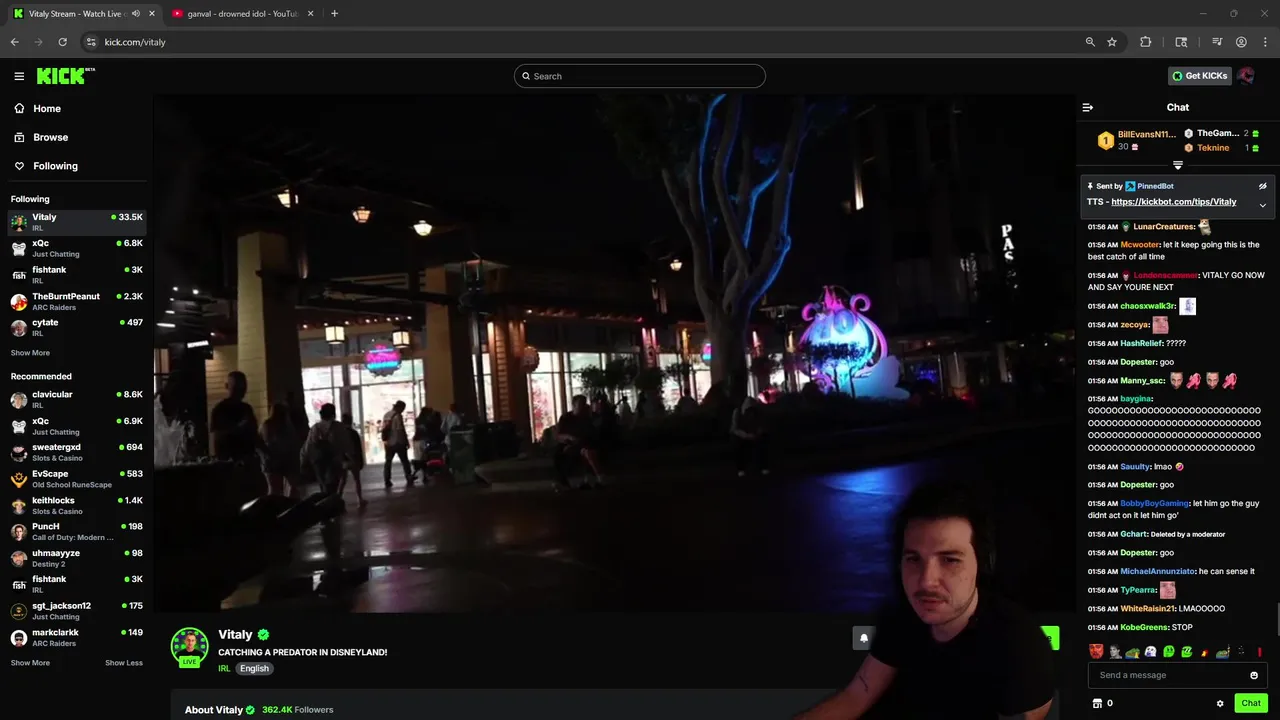Click PinnedBot username in pinned message
Screen dimensions: 1280x720
[x=1155, y=186]
